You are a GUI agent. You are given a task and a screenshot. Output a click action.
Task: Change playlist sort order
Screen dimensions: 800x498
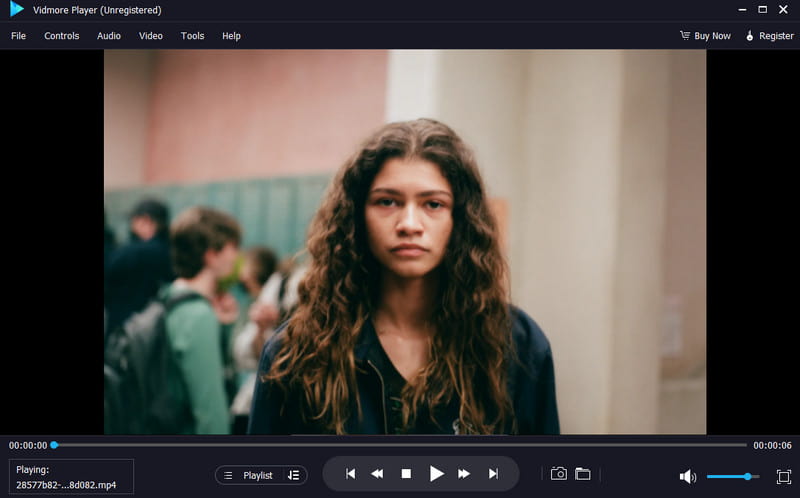(x=293, y=475)
